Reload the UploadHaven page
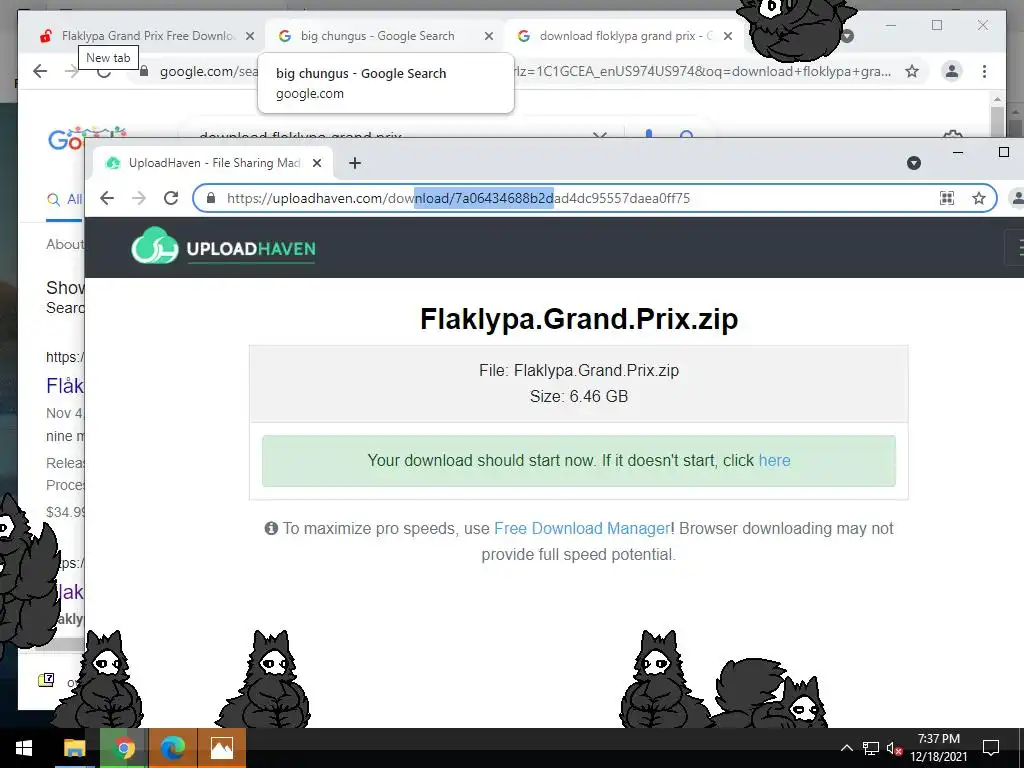1024x768 pixels. (171, 198)
